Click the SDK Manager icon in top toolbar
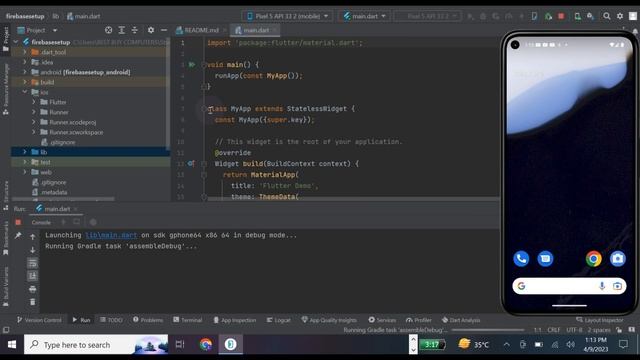Viewport: 640px width, 360px height. (x=591, y=16)
